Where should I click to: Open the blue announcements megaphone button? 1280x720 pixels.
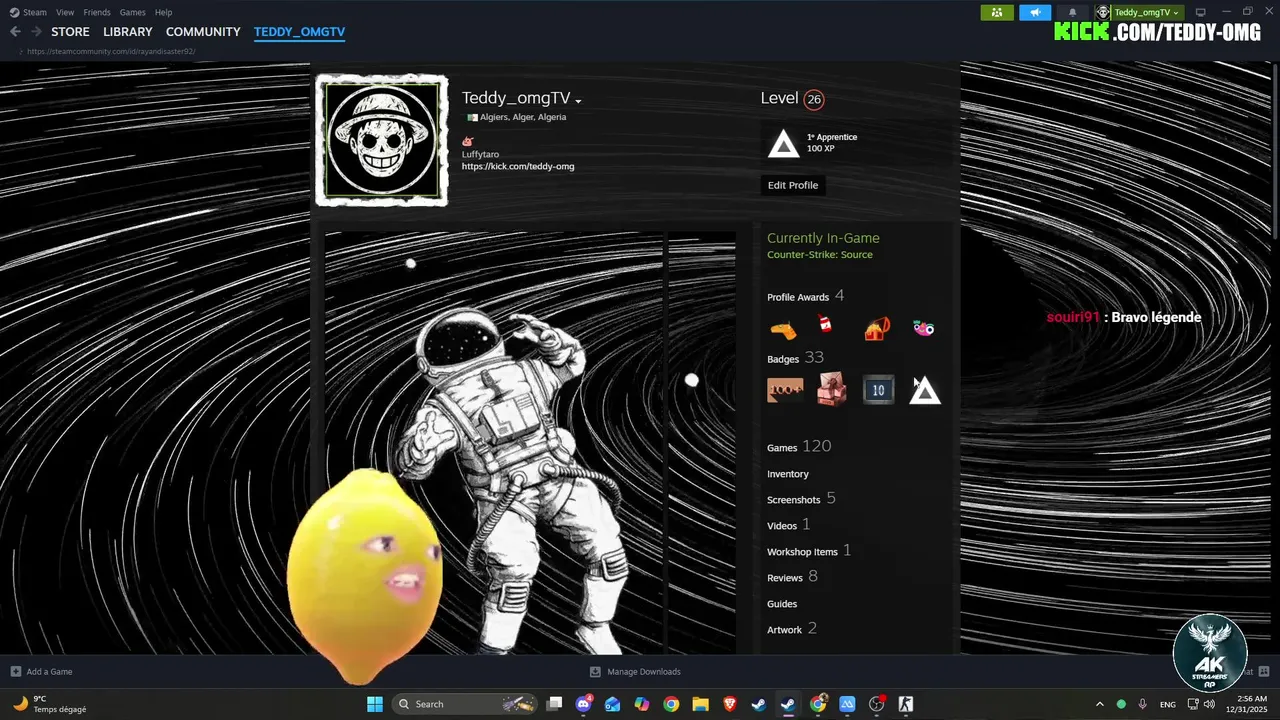1035,12
